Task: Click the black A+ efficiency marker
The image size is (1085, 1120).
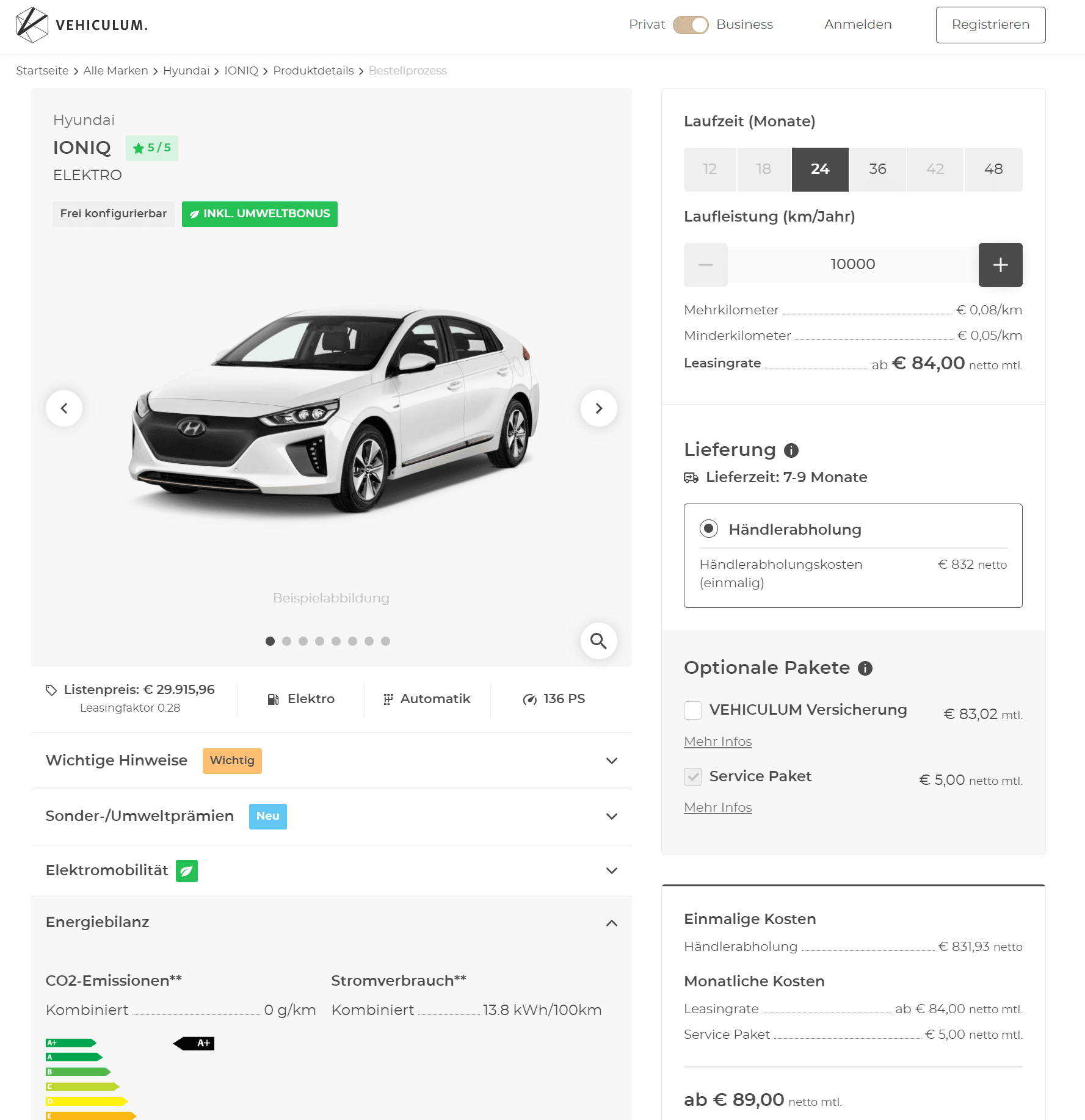Action: pos(194,1043)
